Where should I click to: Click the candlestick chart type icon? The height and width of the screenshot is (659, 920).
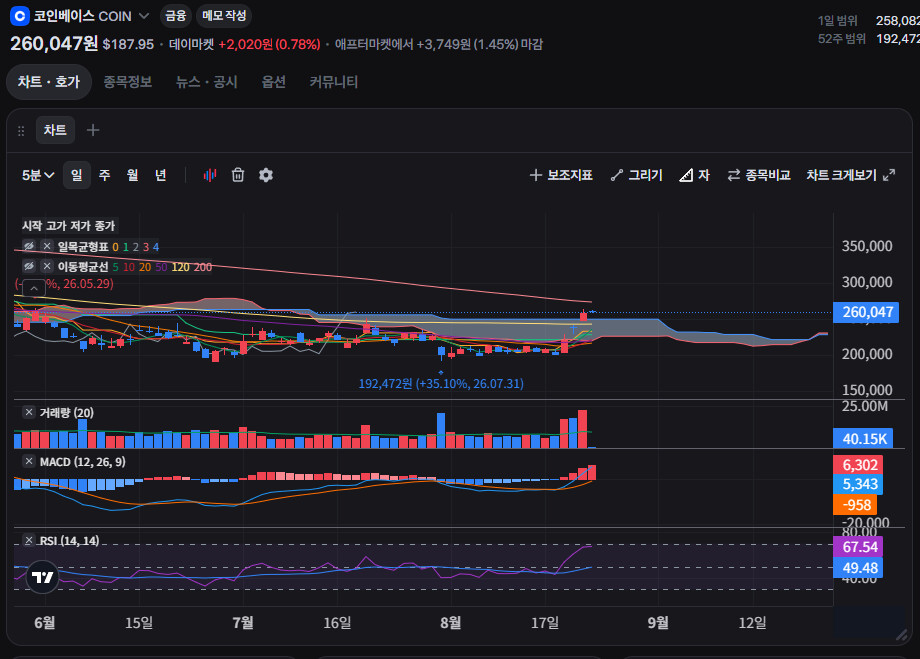[x=209, y=175]
